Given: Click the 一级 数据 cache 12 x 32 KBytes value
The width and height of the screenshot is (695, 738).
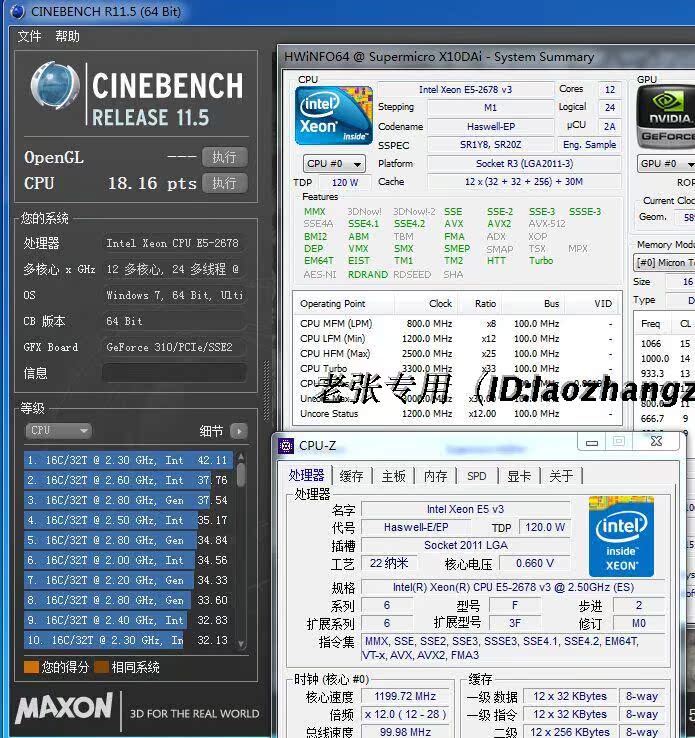Looking at the screenshot, I should 570,696.
